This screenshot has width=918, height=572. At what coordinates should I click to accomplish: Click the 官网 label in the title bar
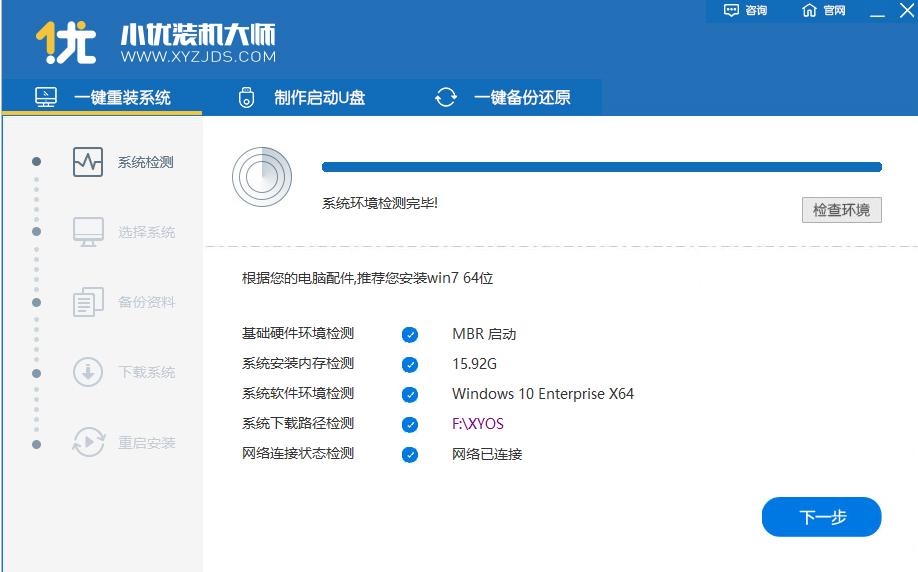834,11
